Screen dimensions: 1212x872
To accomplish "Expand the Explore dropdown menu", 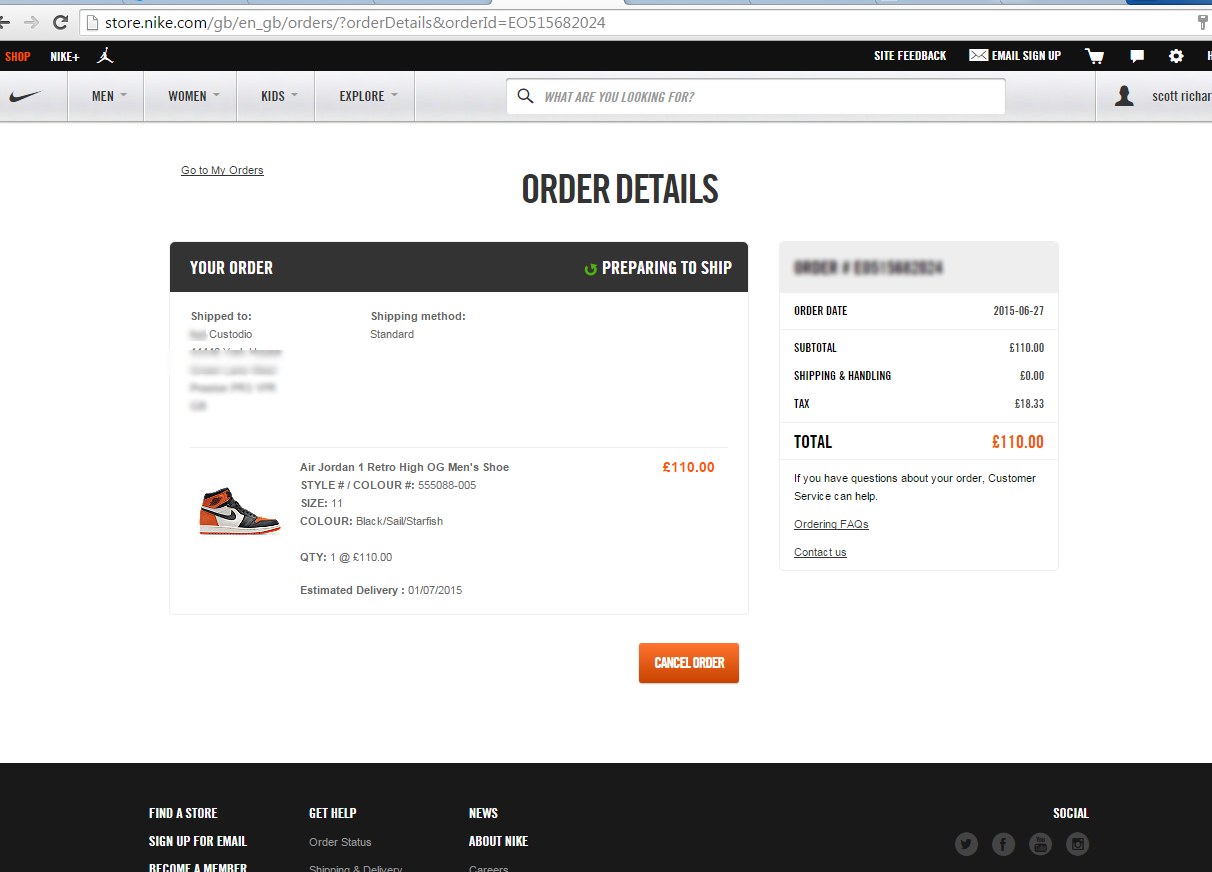I will [368, 96].
